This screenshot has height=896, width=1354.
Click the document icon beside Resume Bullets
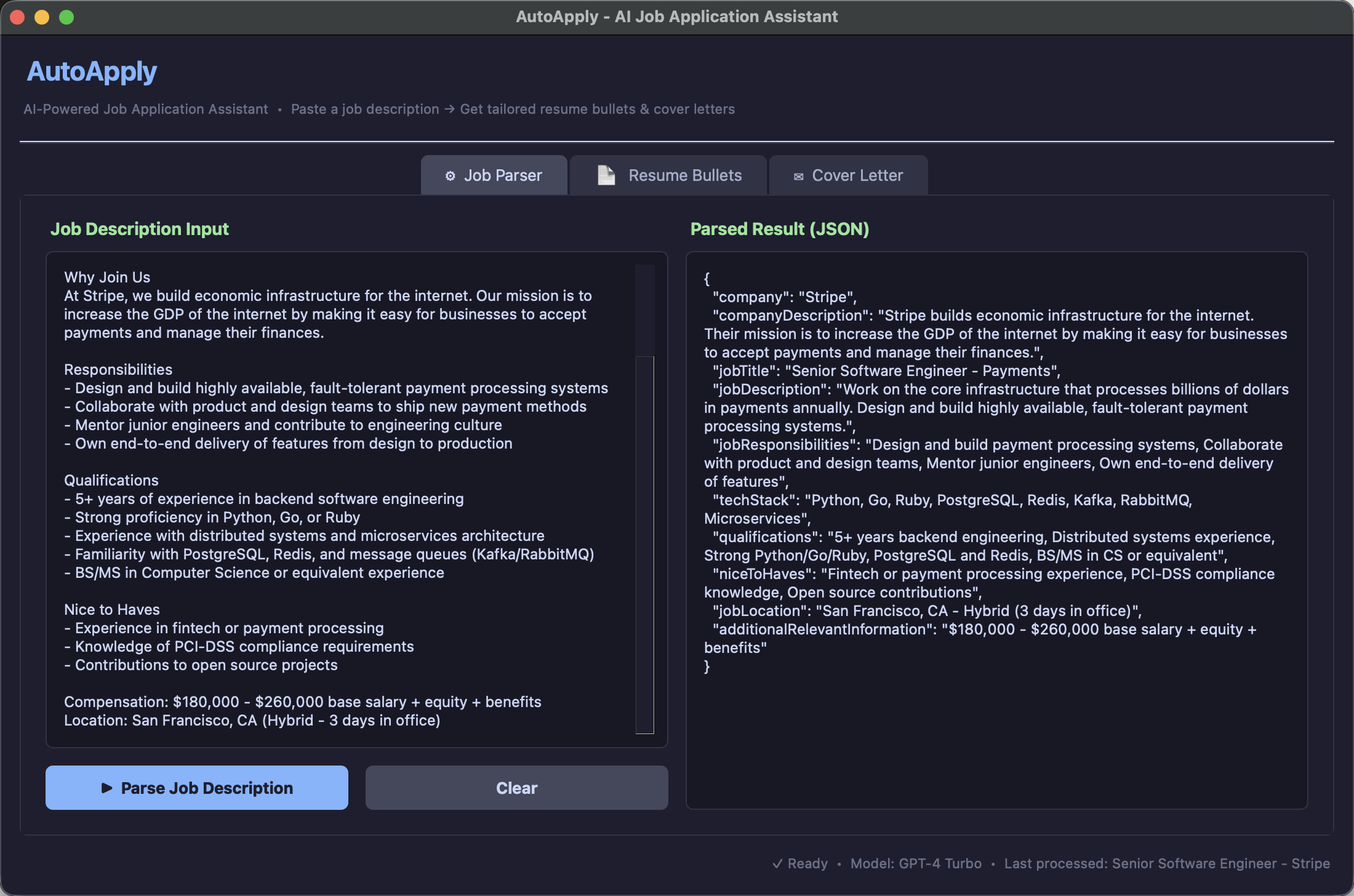[605, 175]
